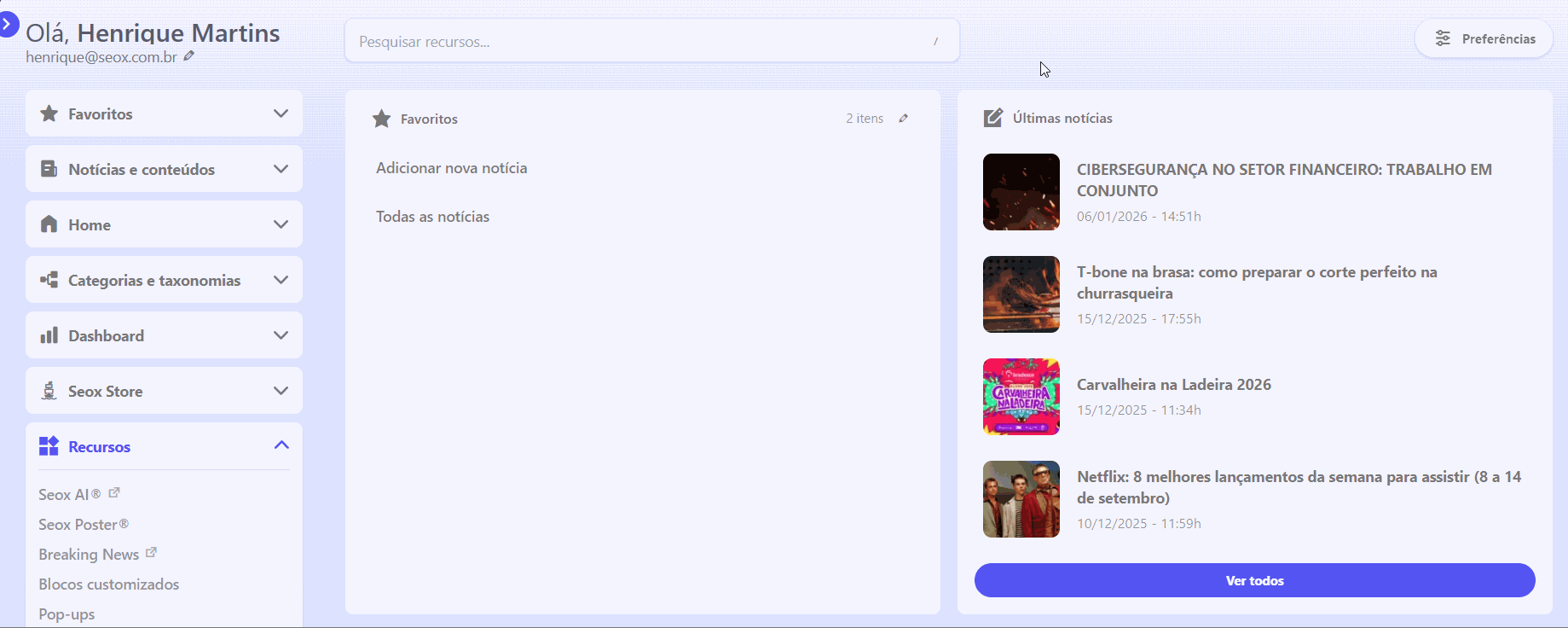Expand the Dashboard sidebar chevron
Image resolution: width=1568 pixels, height=628 pixels.
click(x=281, y=335)
